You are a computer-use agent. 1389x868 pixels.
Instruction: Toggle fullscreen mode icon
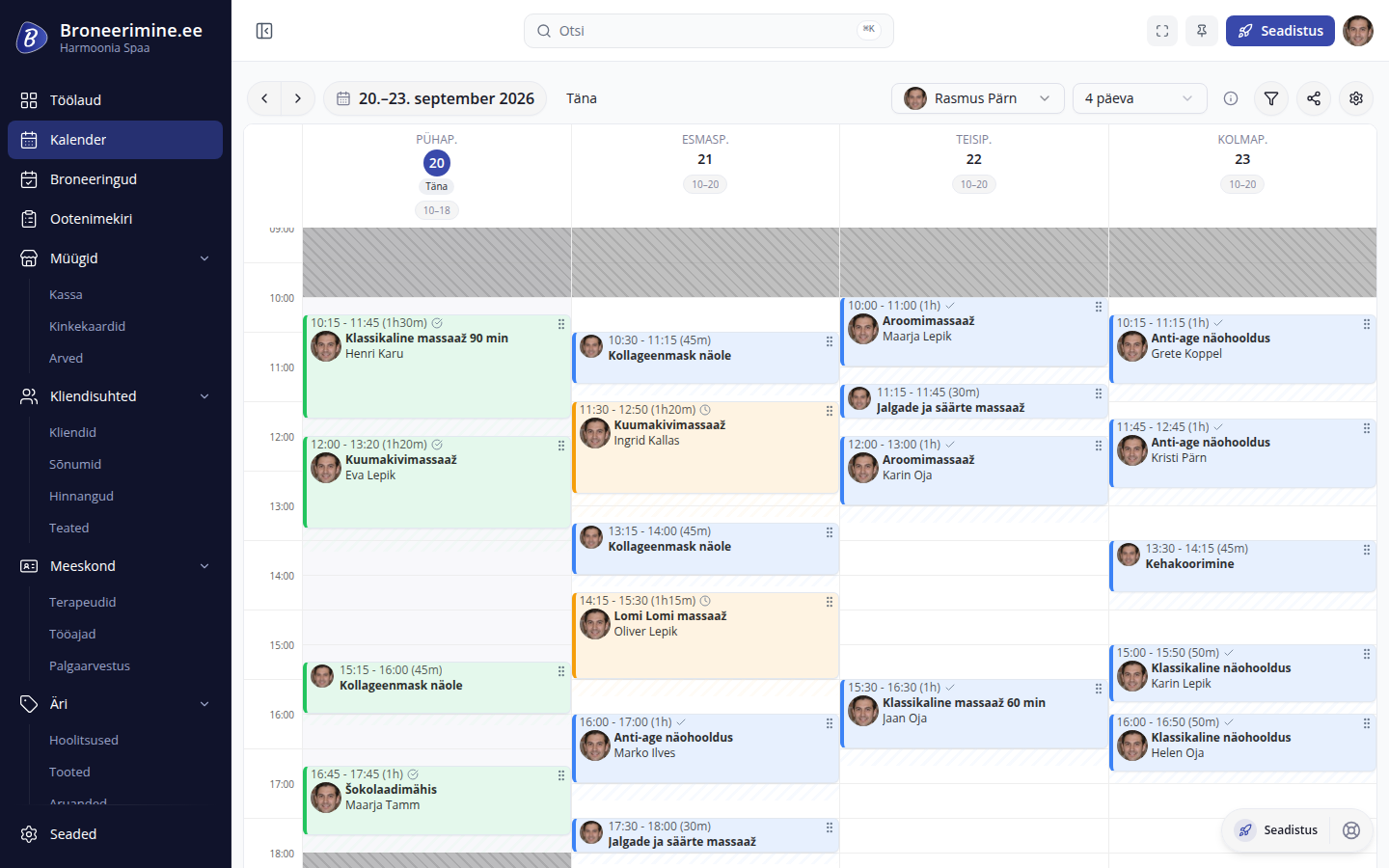(1162, 31)
